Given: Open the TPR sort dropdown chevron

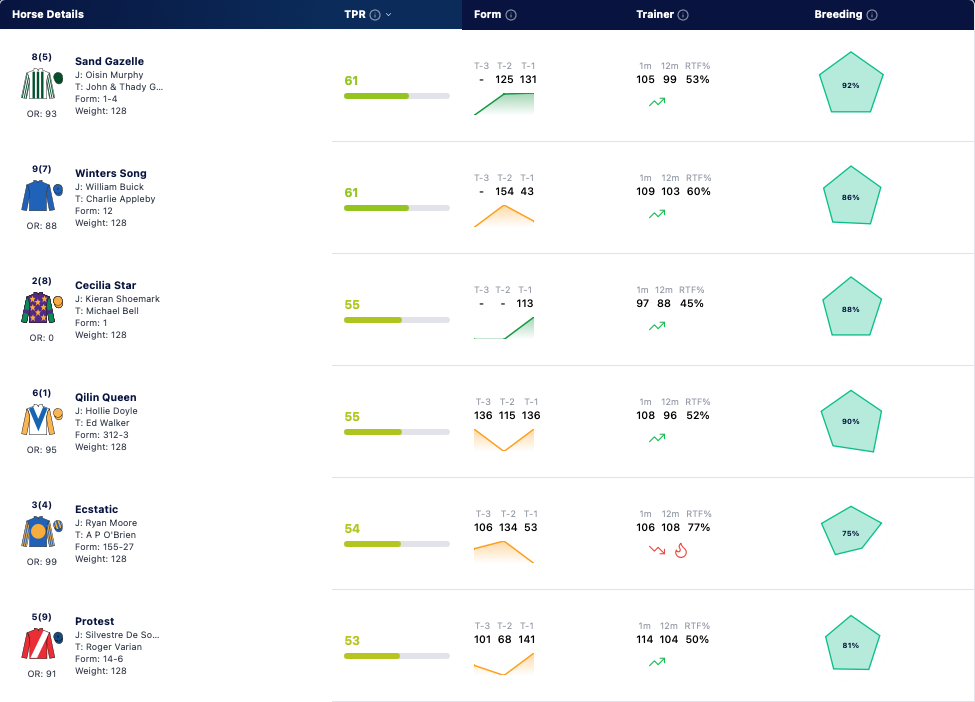Looking at the screenshot, I should (389, 14).
